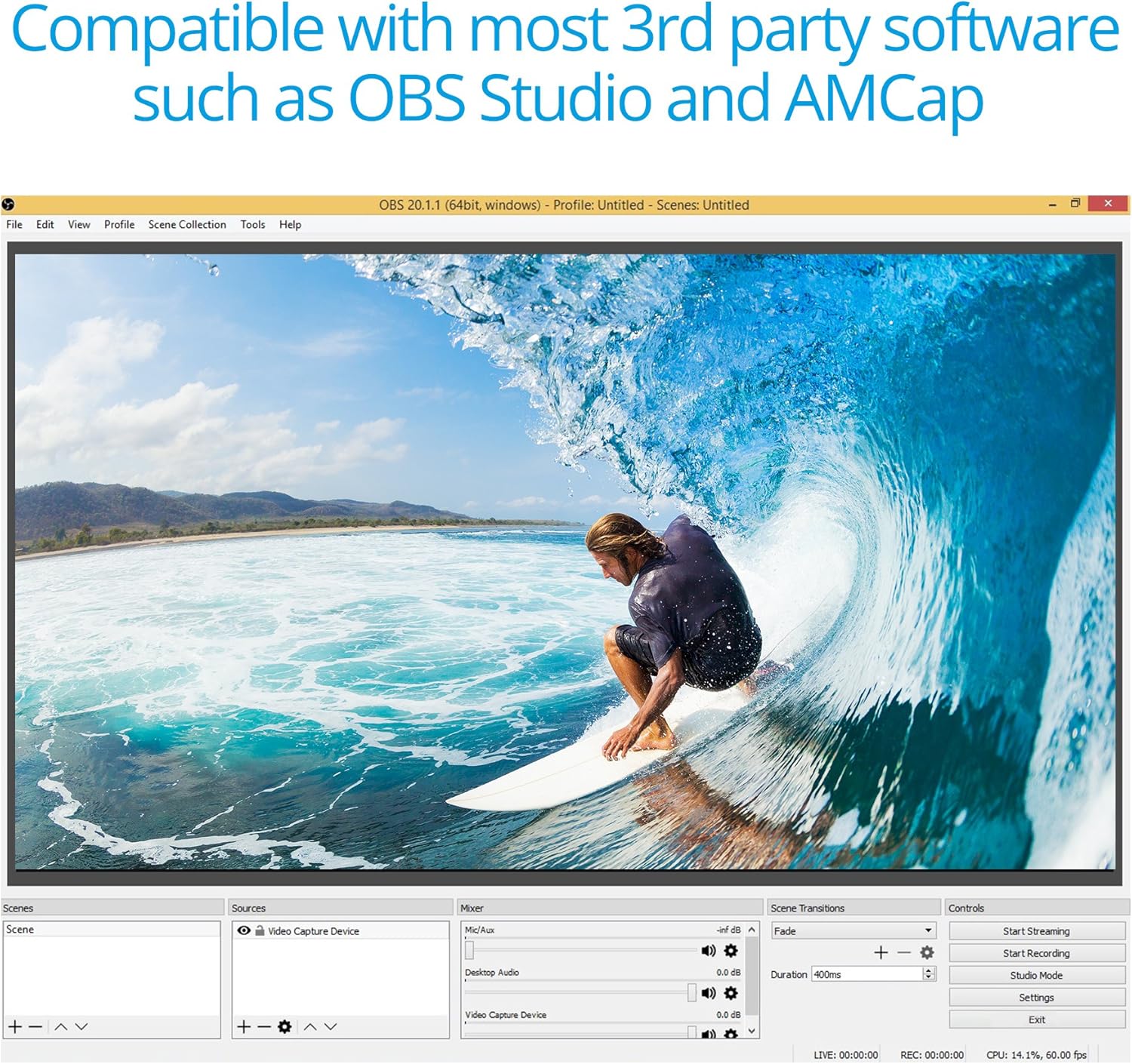
Task: Open the Profile menu
Action: (119, 225)
